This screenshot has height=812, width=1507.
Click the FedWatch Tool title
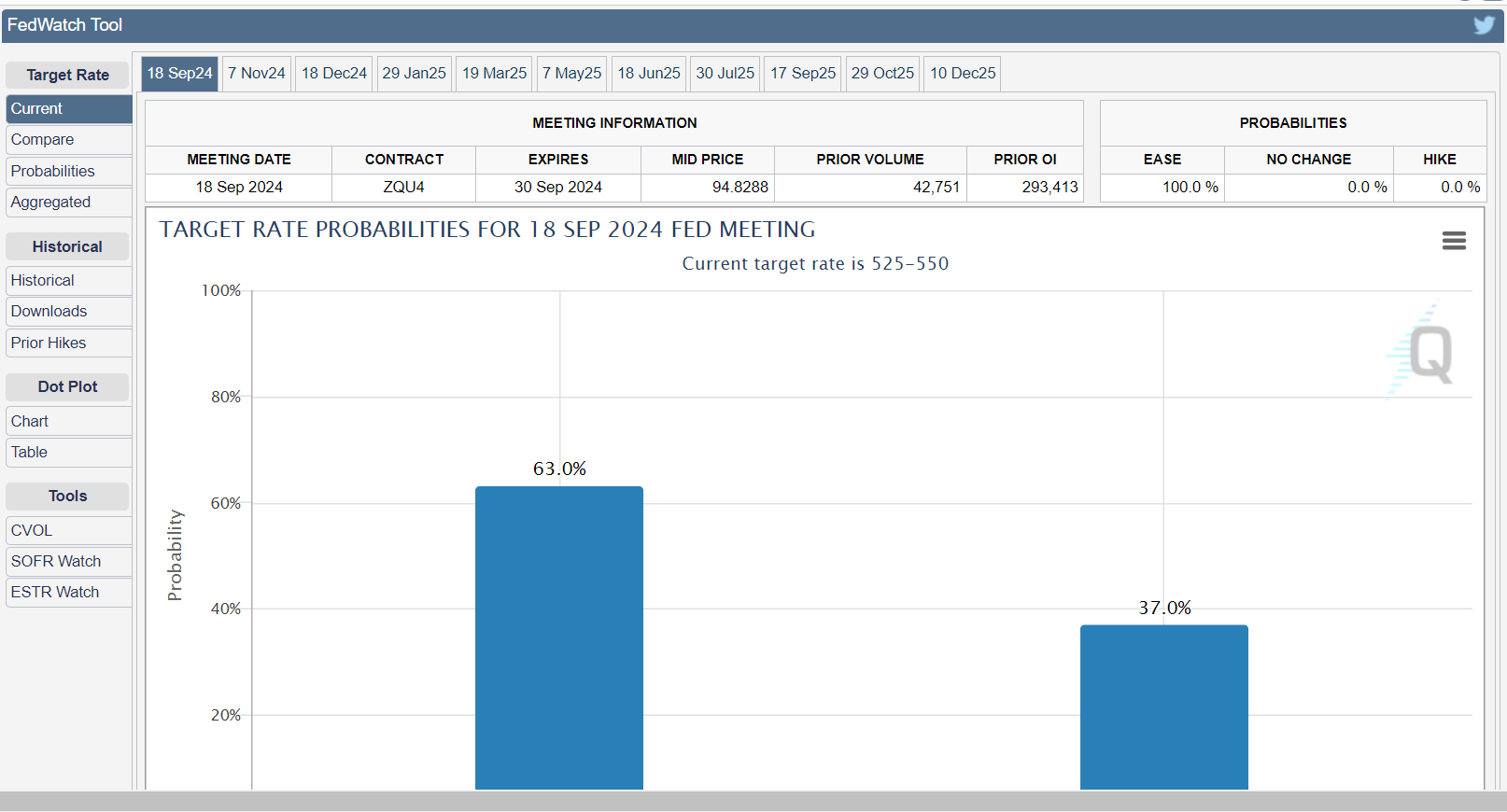click(x=65, y=25)
